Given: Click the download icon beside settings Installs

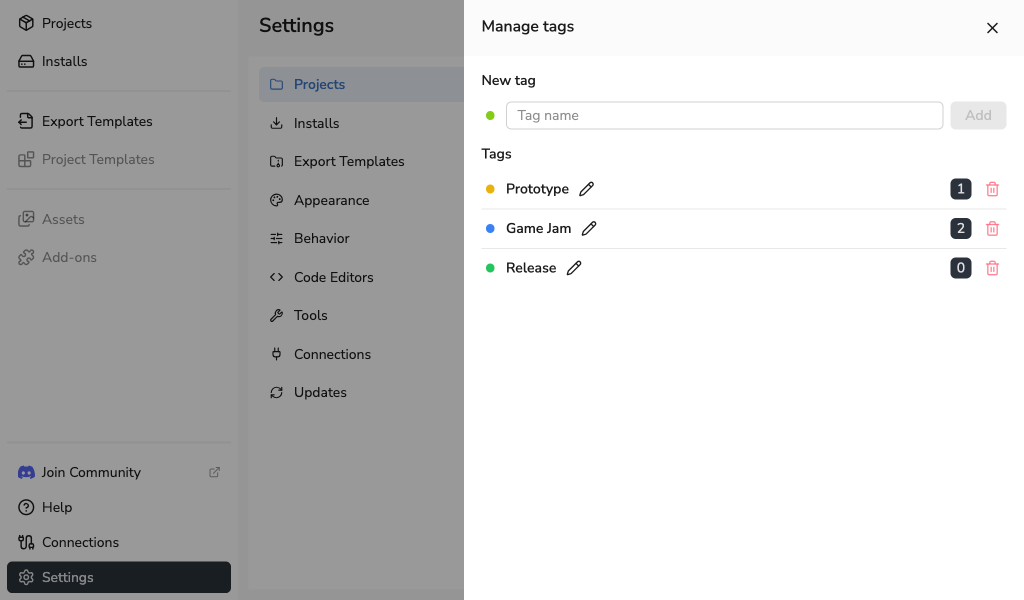Looking at the screenshot, I should click(276, 123).
